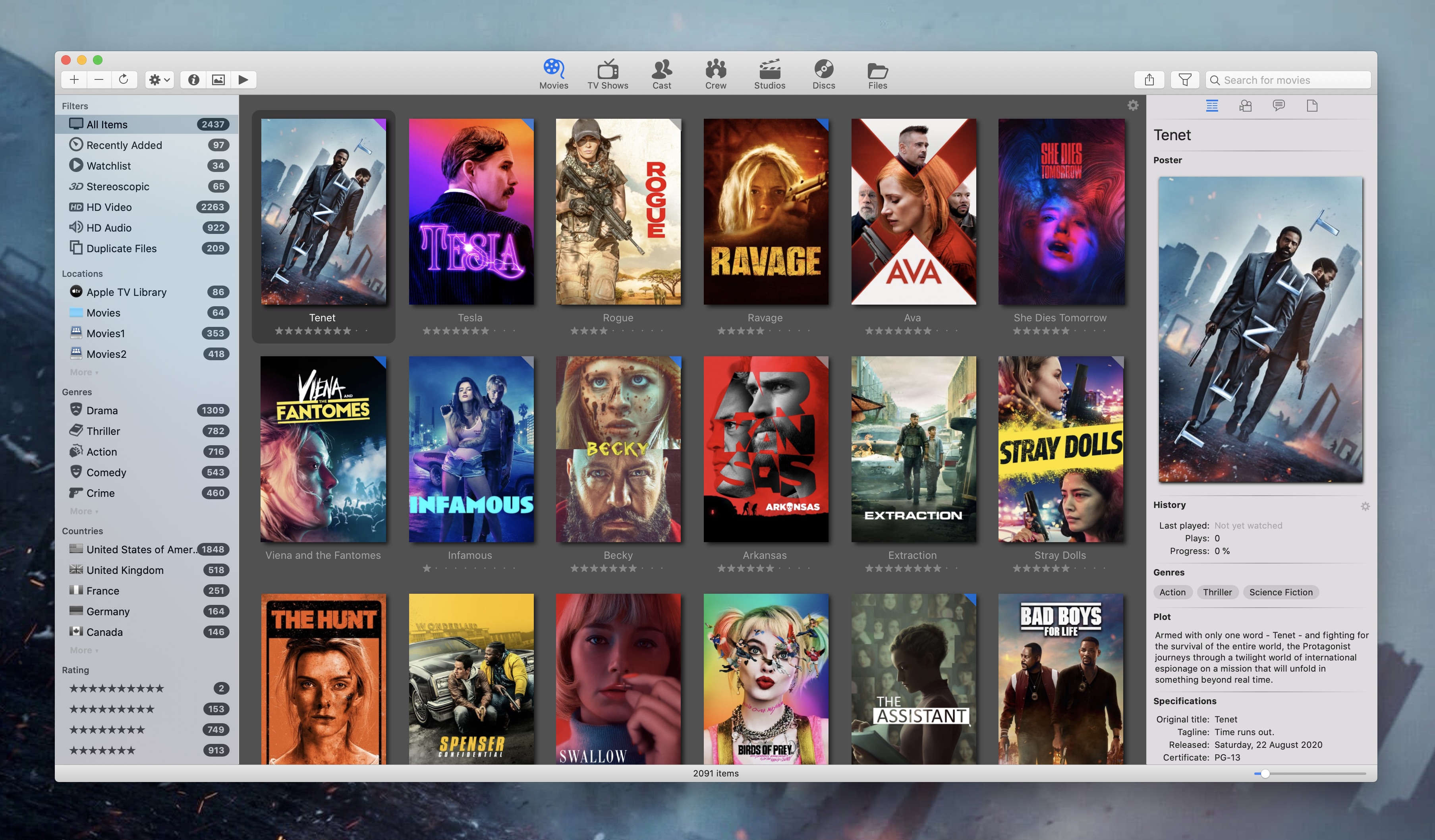Select the Recently Added filter
Image resolution: width=1435 pixels, height=840 pixels.
click(x=146, y=145)
